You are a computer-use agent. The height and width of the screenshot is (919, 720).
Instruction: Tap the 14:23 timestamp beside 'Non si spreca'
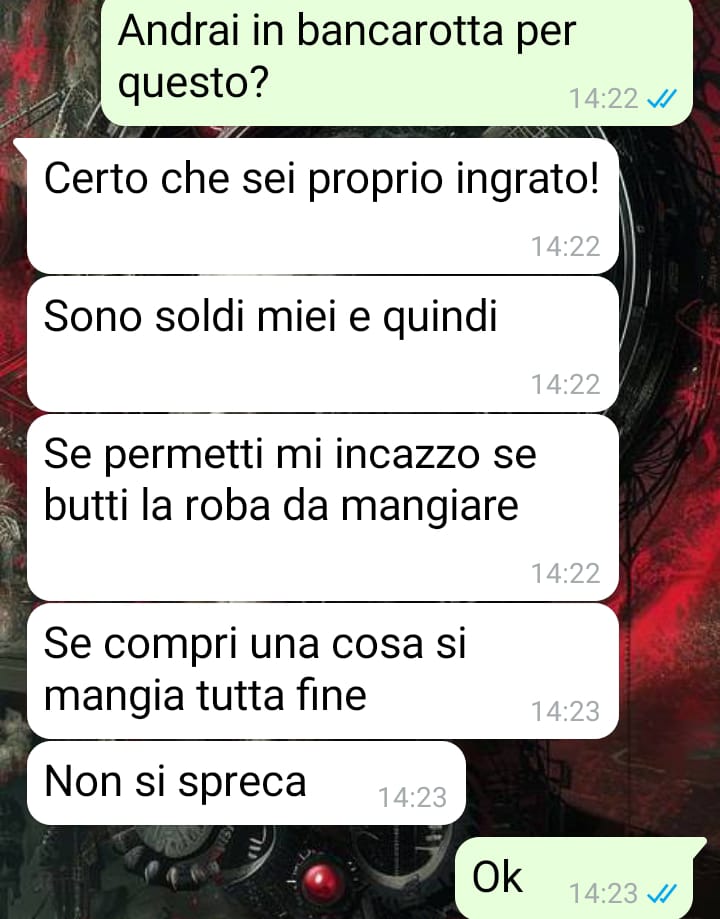(x=412, y=798)
